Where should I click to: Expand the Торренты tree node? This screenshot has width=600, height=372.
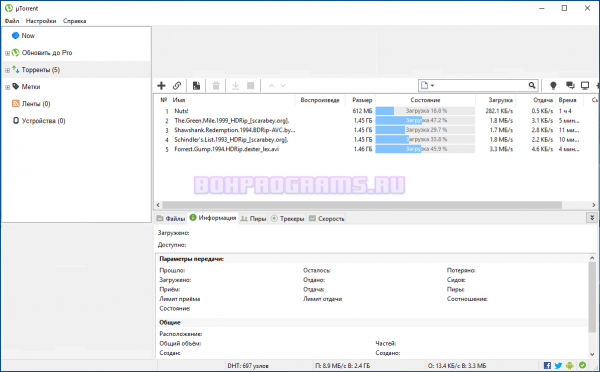pyautogui.click(x=7, y=70)
